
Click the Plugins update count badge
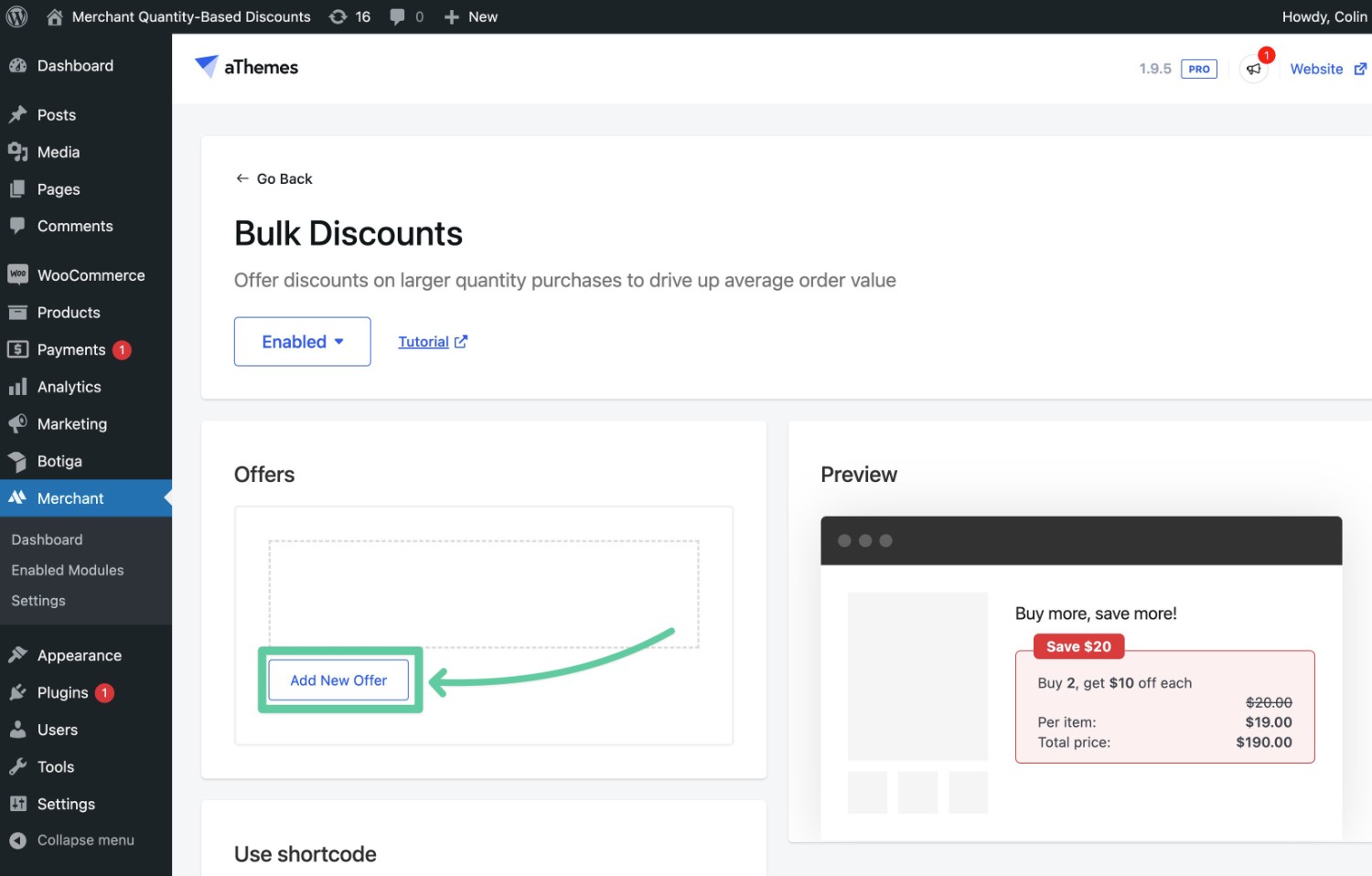[x=104, y=693]
